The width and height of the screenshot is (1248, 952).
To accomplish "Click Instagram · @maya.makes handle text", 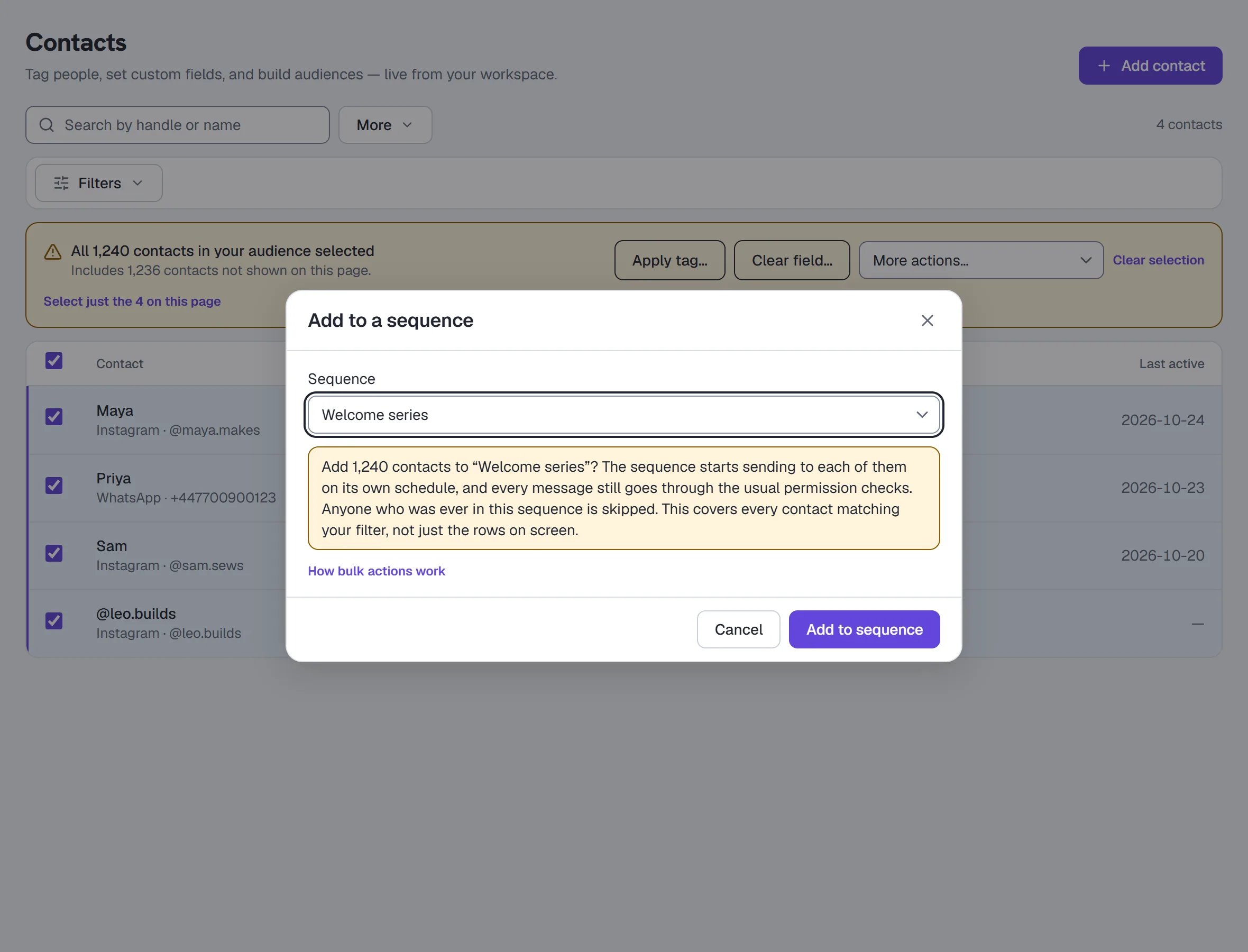I will point(178,430).
